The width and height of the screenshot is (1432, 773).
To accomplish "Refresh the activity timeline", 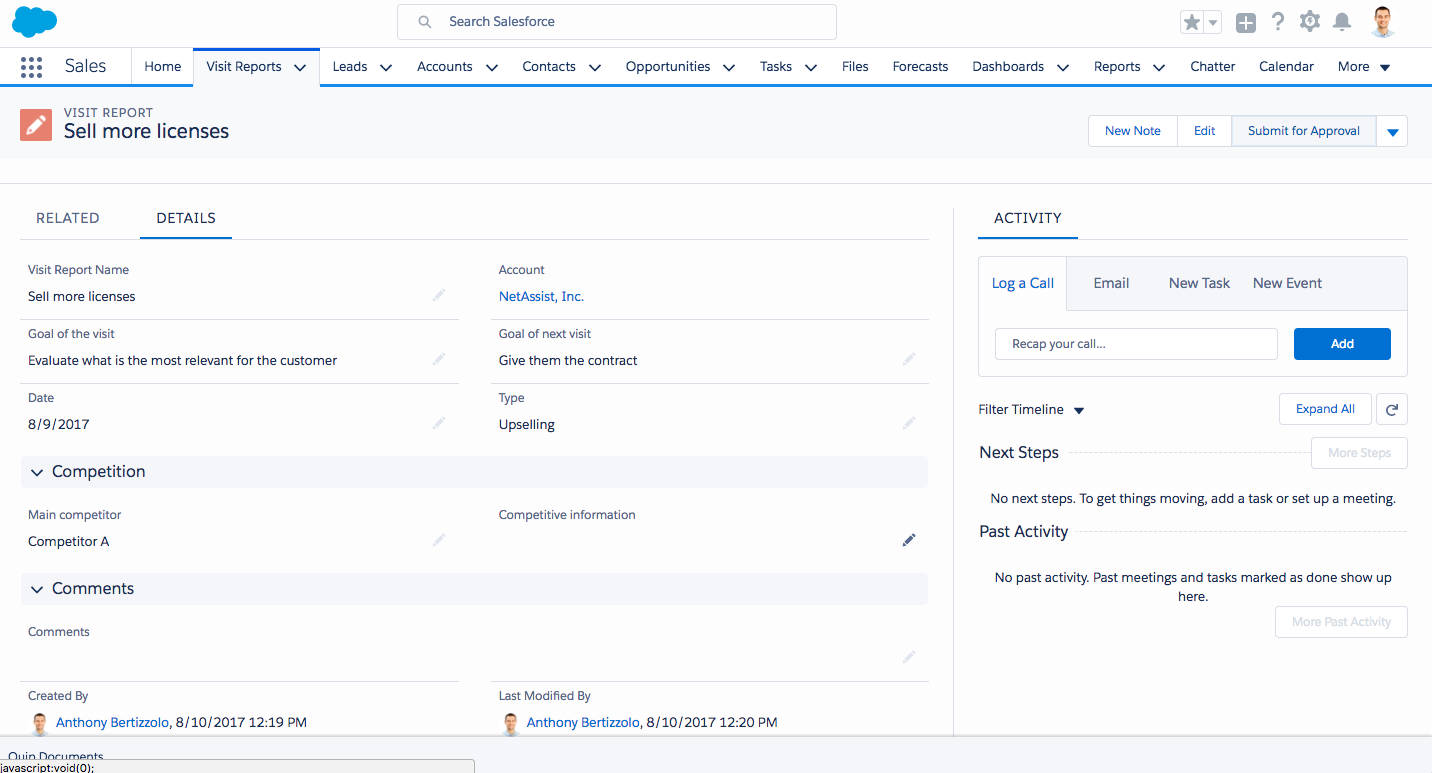I will 1391,408.
